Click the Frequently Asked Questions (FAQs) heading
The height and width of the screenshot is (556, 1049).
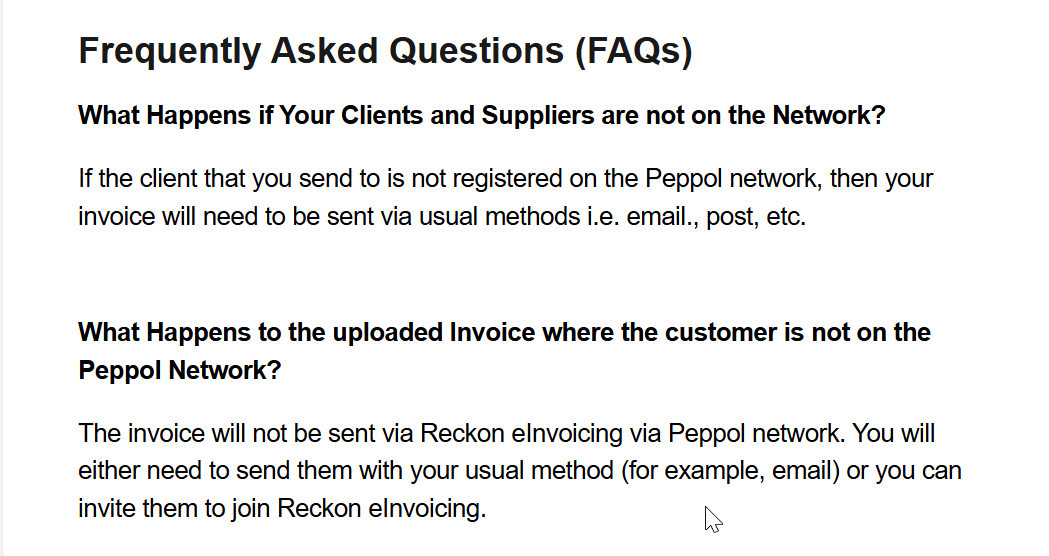point(385,51)
